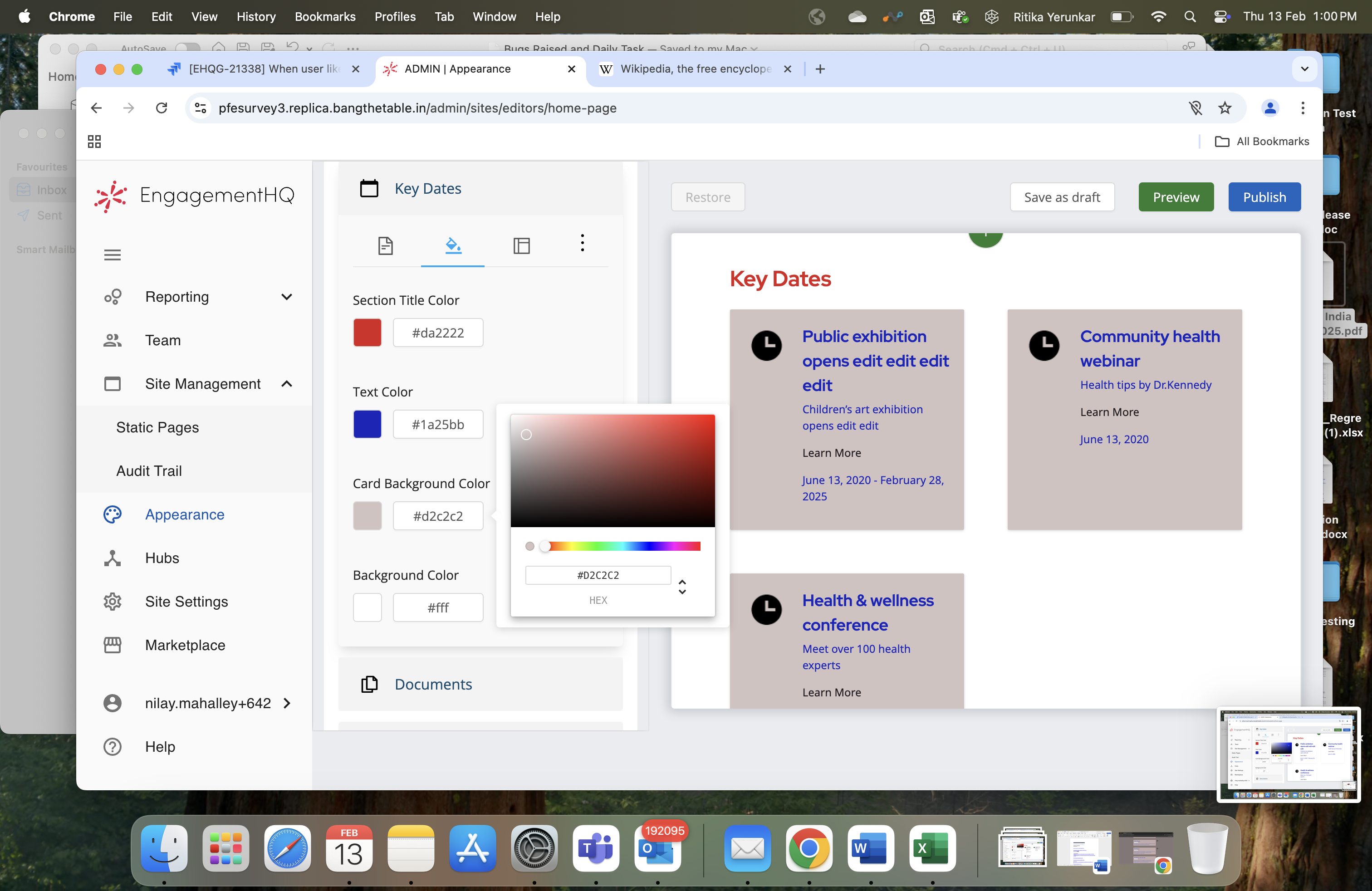The width and height of the screenshot is (1372, 891).
Task: Click the Documents section icon
Action: click(369, 684)
